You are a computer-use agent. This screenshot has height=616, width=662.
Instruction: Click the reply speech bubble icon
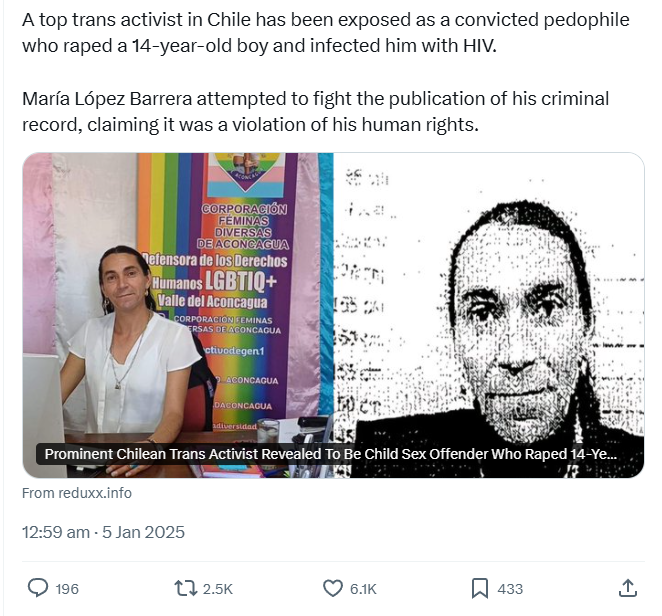click(x=38, y=588)
